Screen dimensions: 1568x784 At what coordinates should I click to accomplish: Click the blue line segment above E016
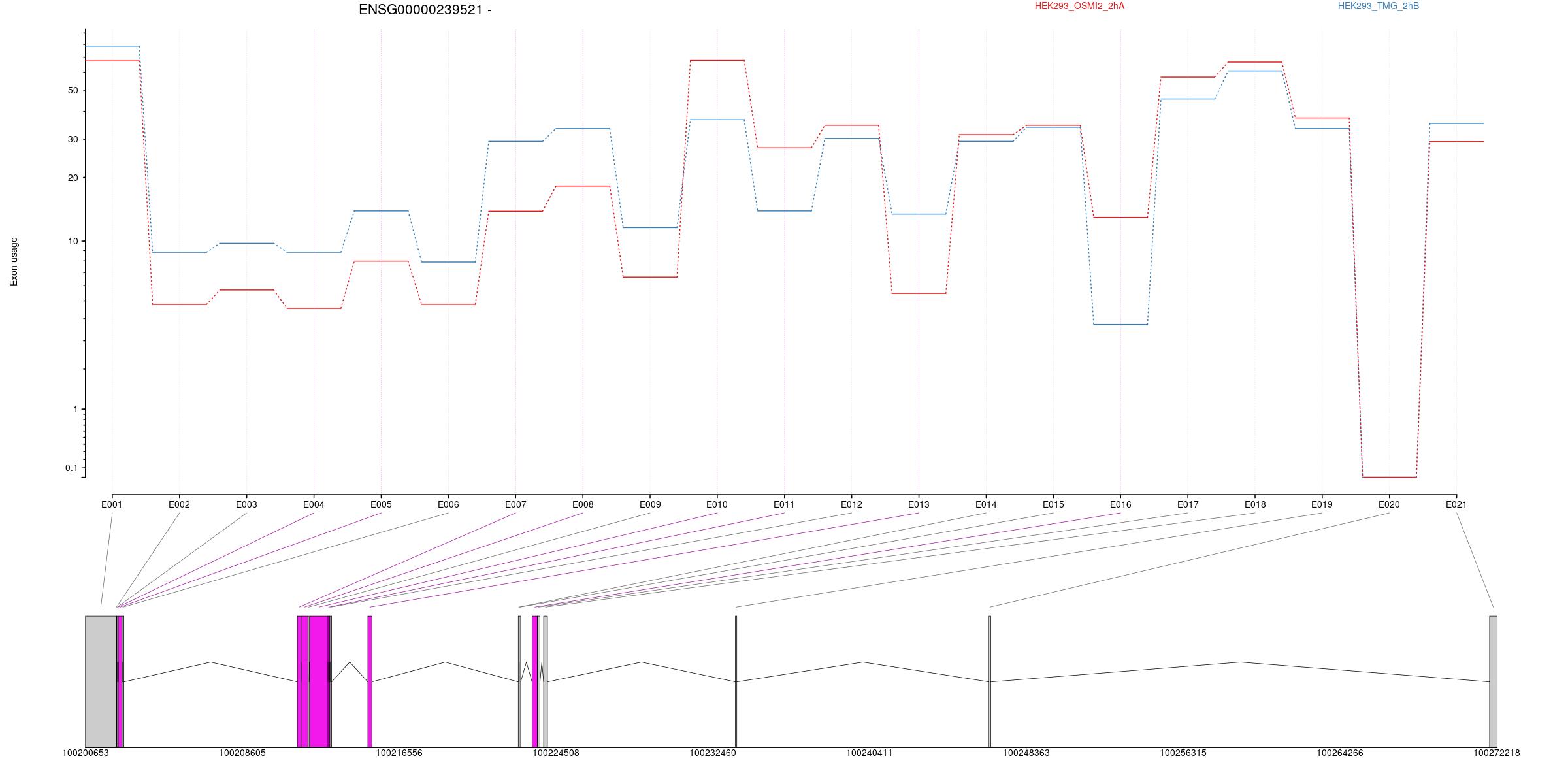[1120, 324]
